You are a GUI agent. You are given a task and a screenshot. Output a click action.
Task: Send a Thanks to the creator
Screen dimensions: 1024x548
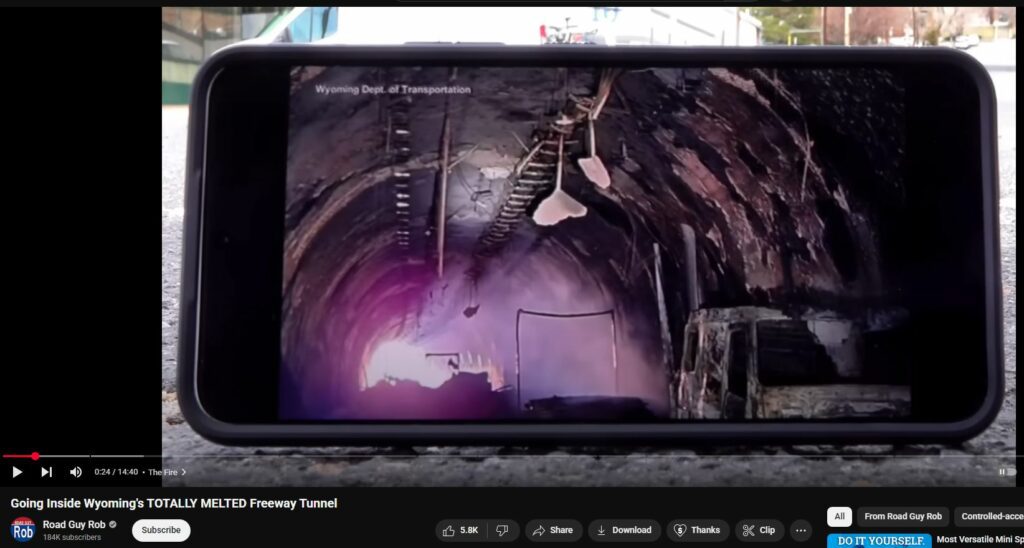pyautogui.click(x=697, y=530)
